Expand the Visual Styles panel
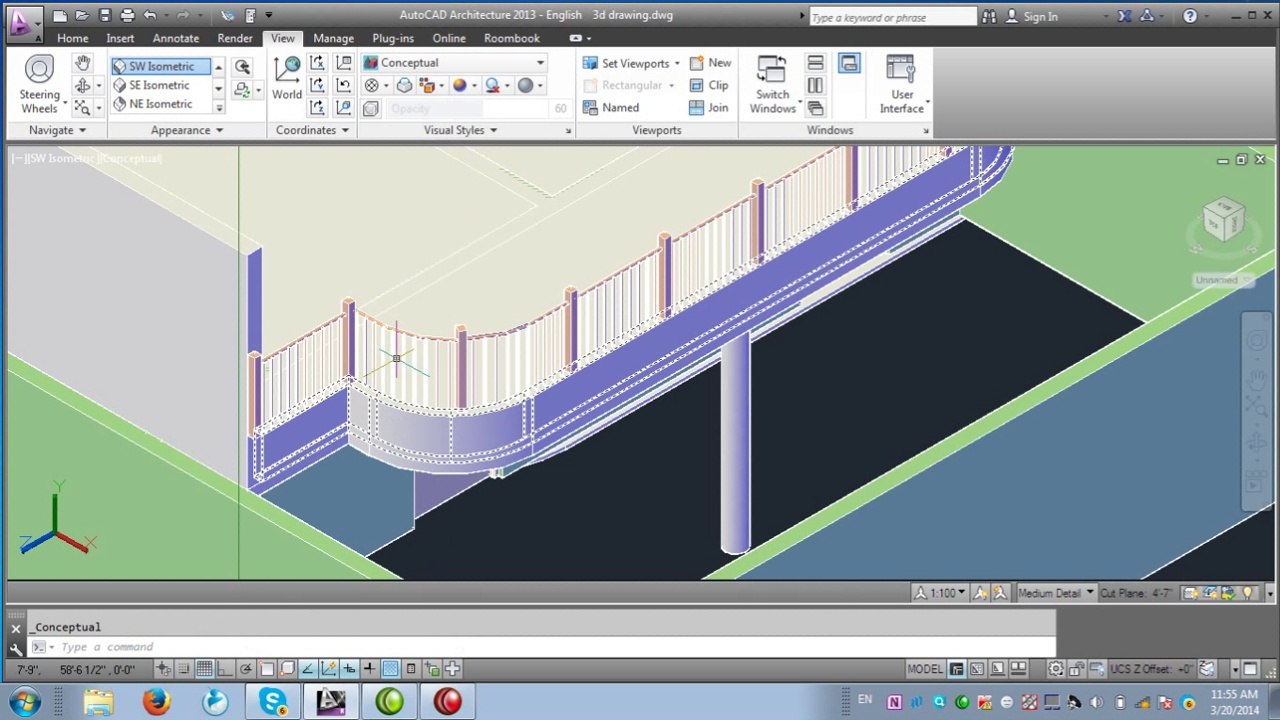This screenshot has width=1280, height=720. pyautogui.click(x=460, y=130)
